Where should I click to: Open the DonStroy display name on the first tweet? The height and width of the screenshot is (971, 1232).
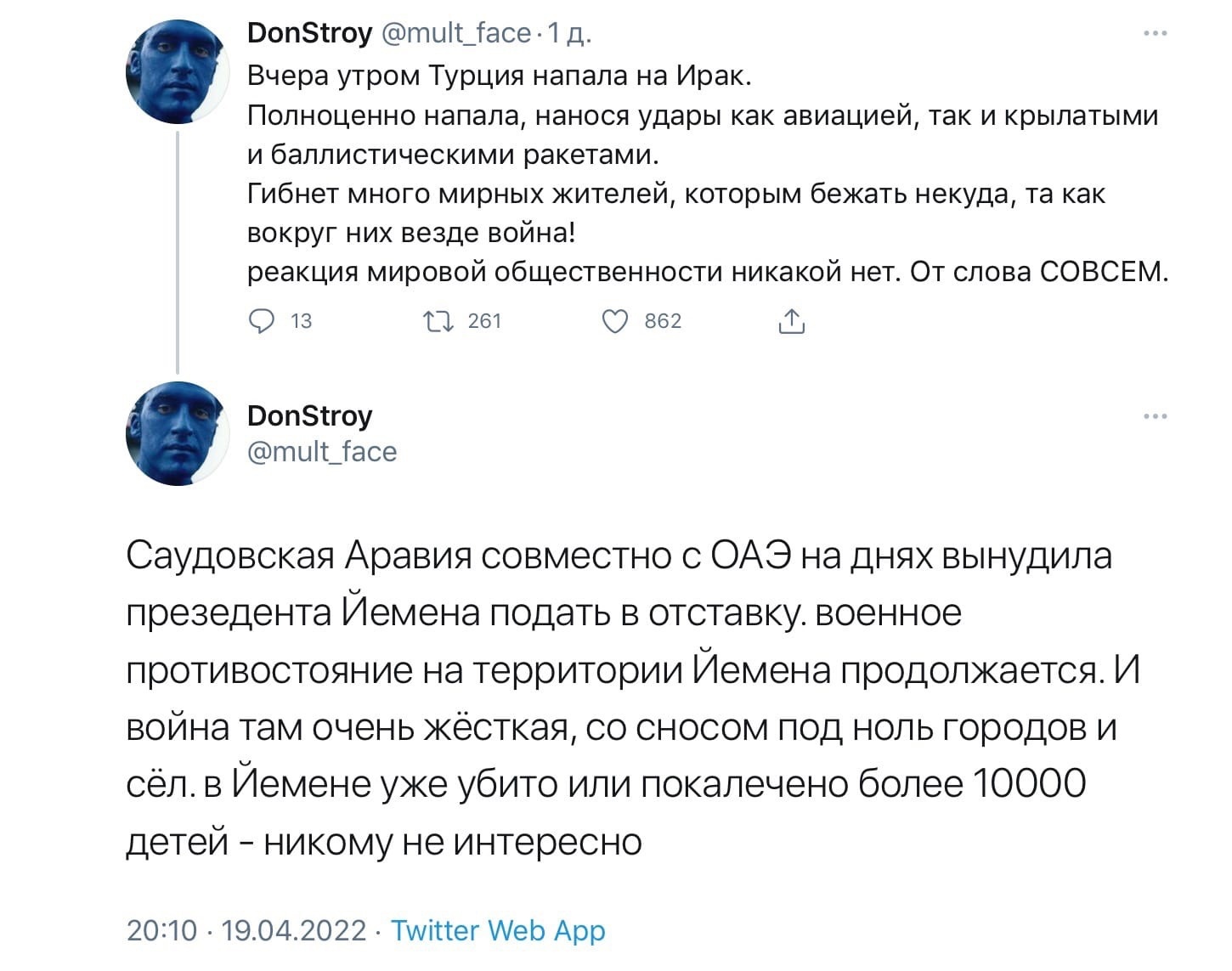(309, 34)
